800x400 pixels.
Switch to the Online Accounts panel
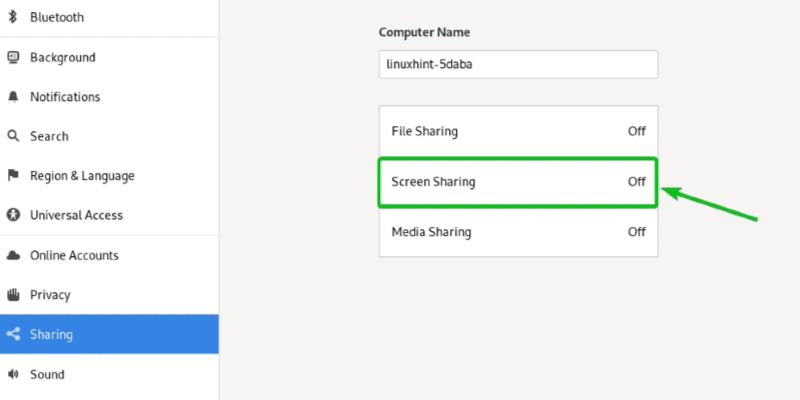74,255
